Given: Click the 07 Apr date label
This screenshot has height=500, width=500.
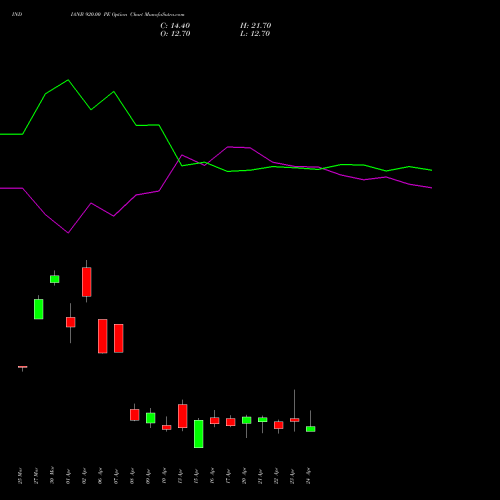Looking at the screenshot, I should [x=116, y=476].
